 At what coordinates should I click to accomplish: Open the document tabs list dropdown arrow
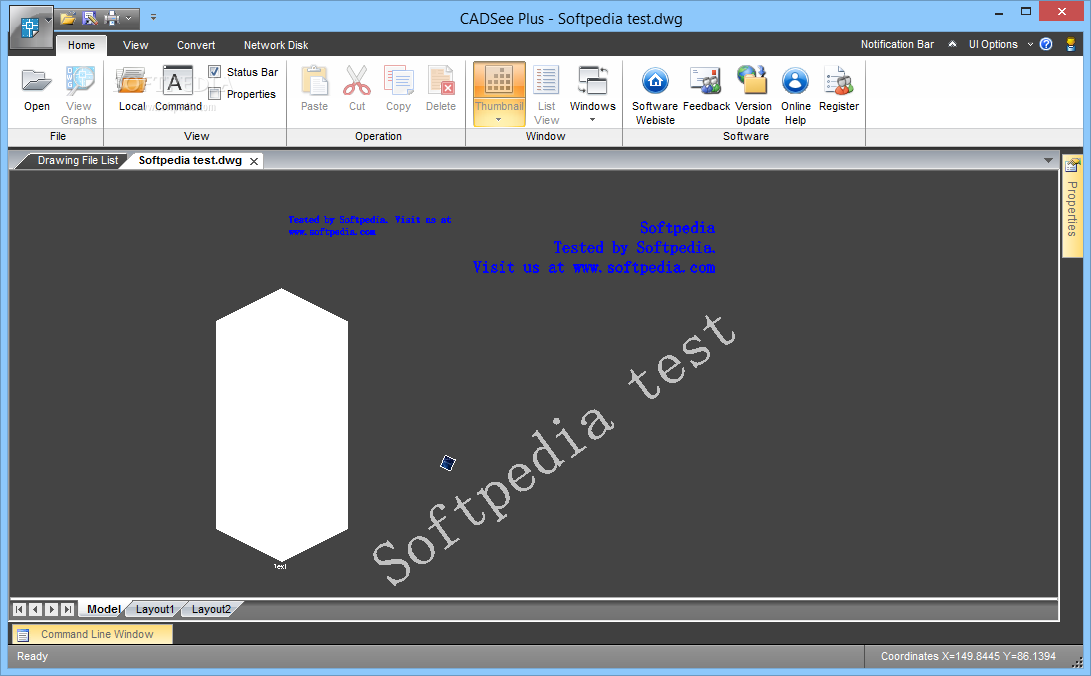[x=1048, y=161]
